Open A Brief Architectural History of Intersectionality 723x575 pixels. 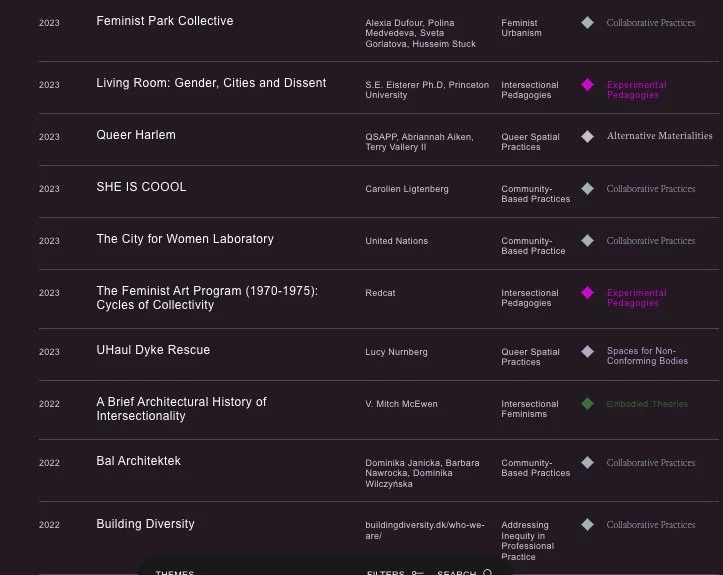coord(181,409)
